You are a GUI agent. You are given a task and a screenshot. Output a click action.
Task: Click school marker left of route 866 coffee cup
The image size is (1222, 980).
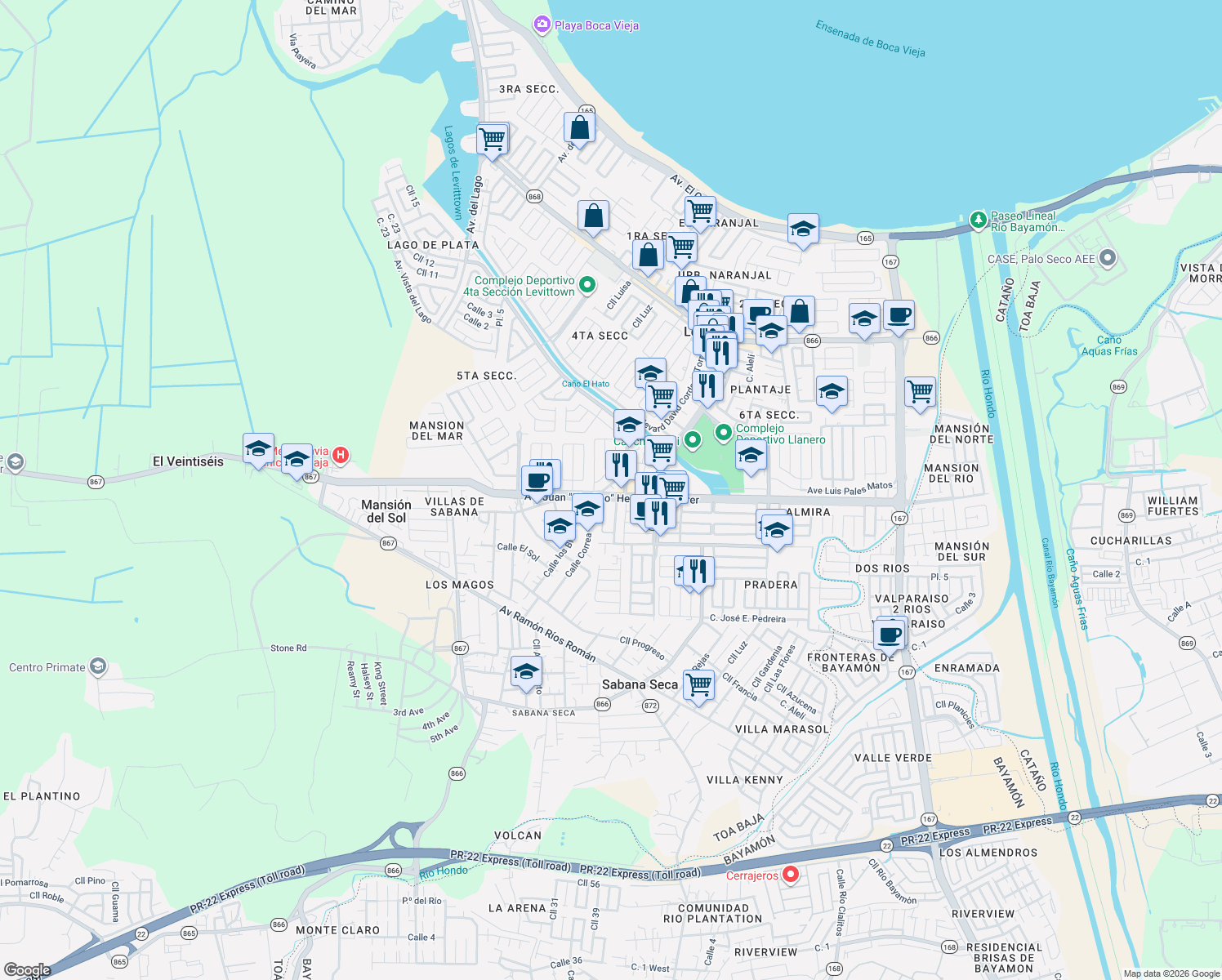coord(864,318)
